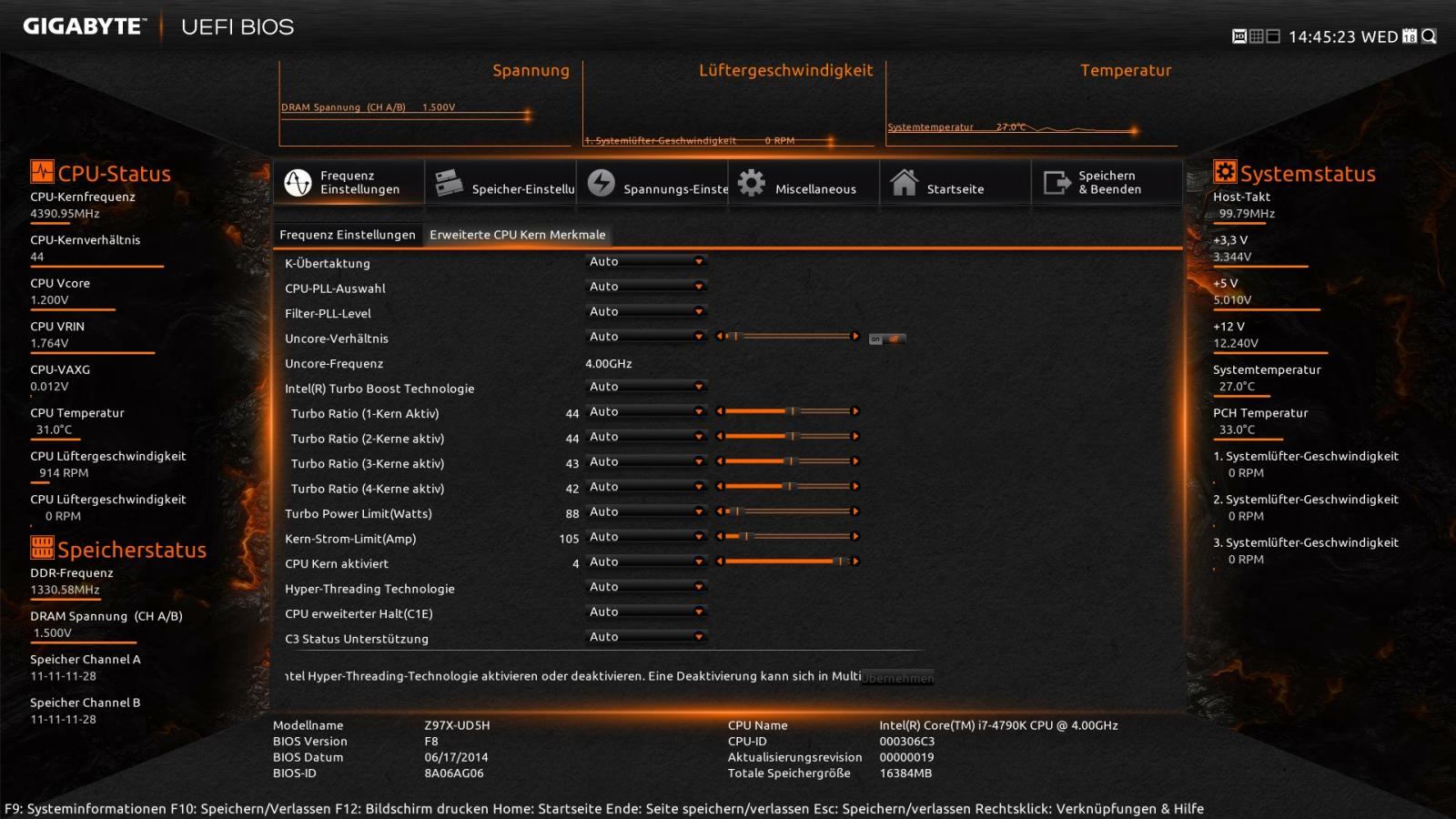Open C3 Status Unterstützung dropdown

646,637
